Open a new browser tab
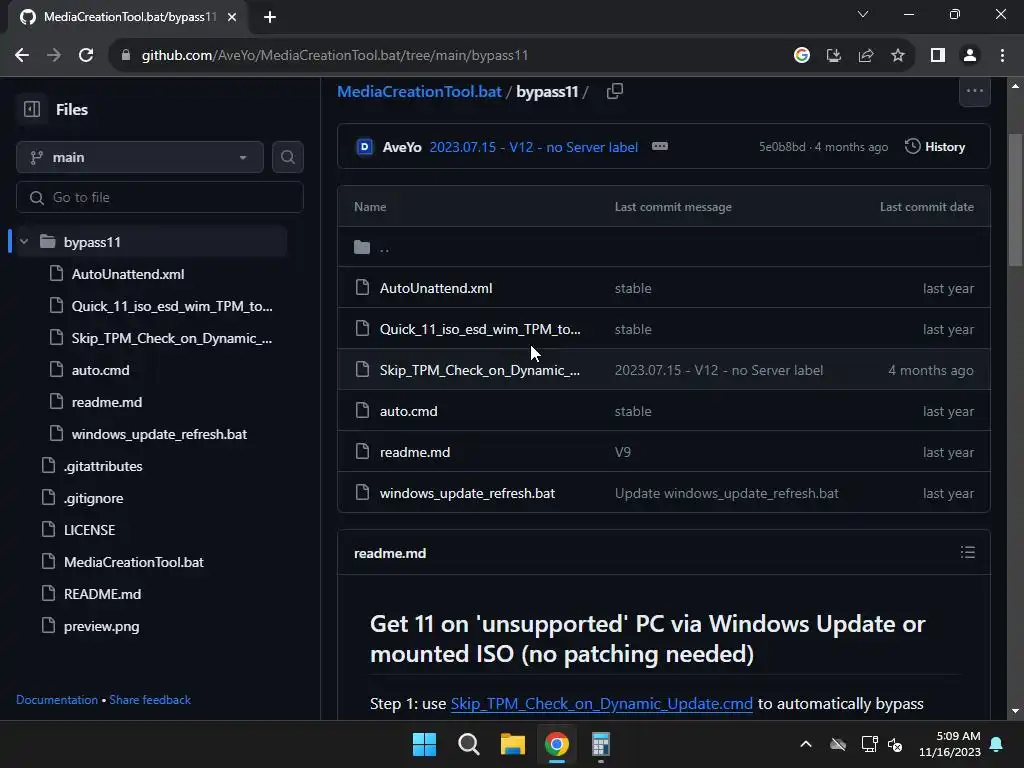 [270, 17]
